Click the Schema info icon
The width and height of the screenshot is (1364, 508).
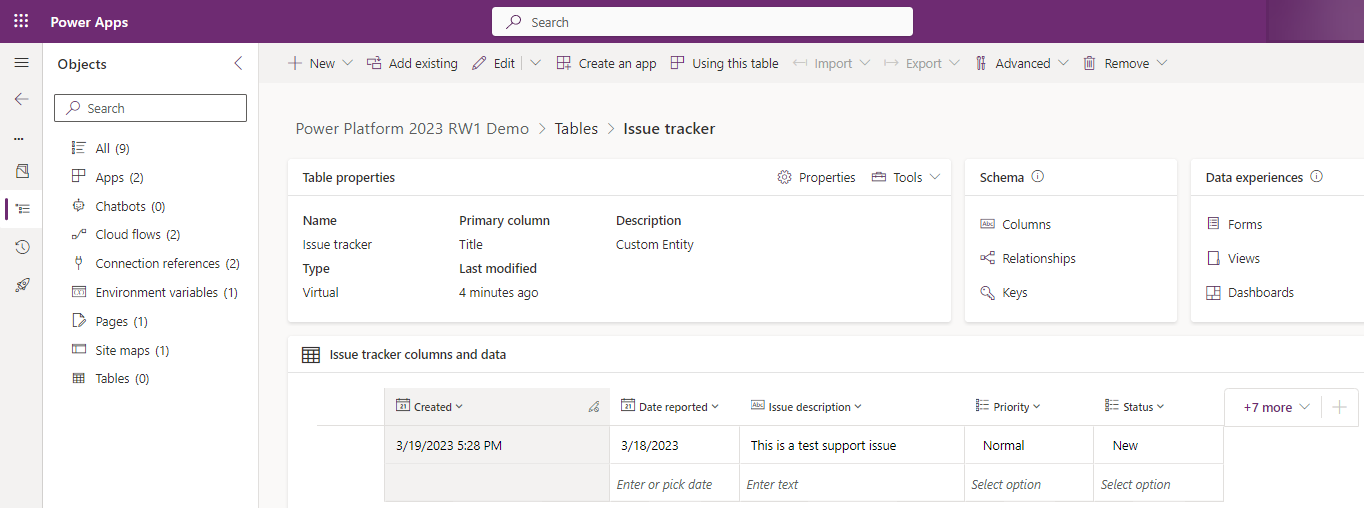[1037, 177]
